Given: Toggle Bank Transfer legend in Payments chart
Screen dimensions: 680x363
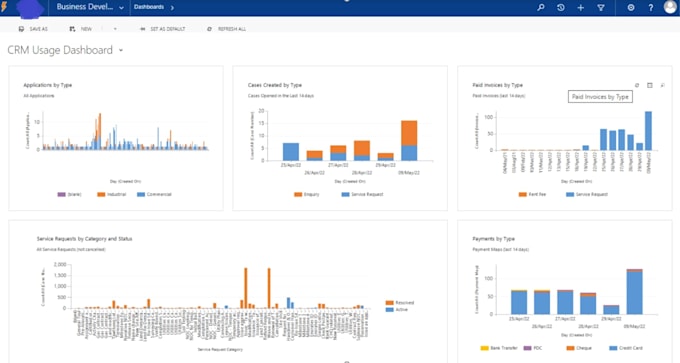Looking at the screenshot, I should pyautogui.click(x=499, y=348).
